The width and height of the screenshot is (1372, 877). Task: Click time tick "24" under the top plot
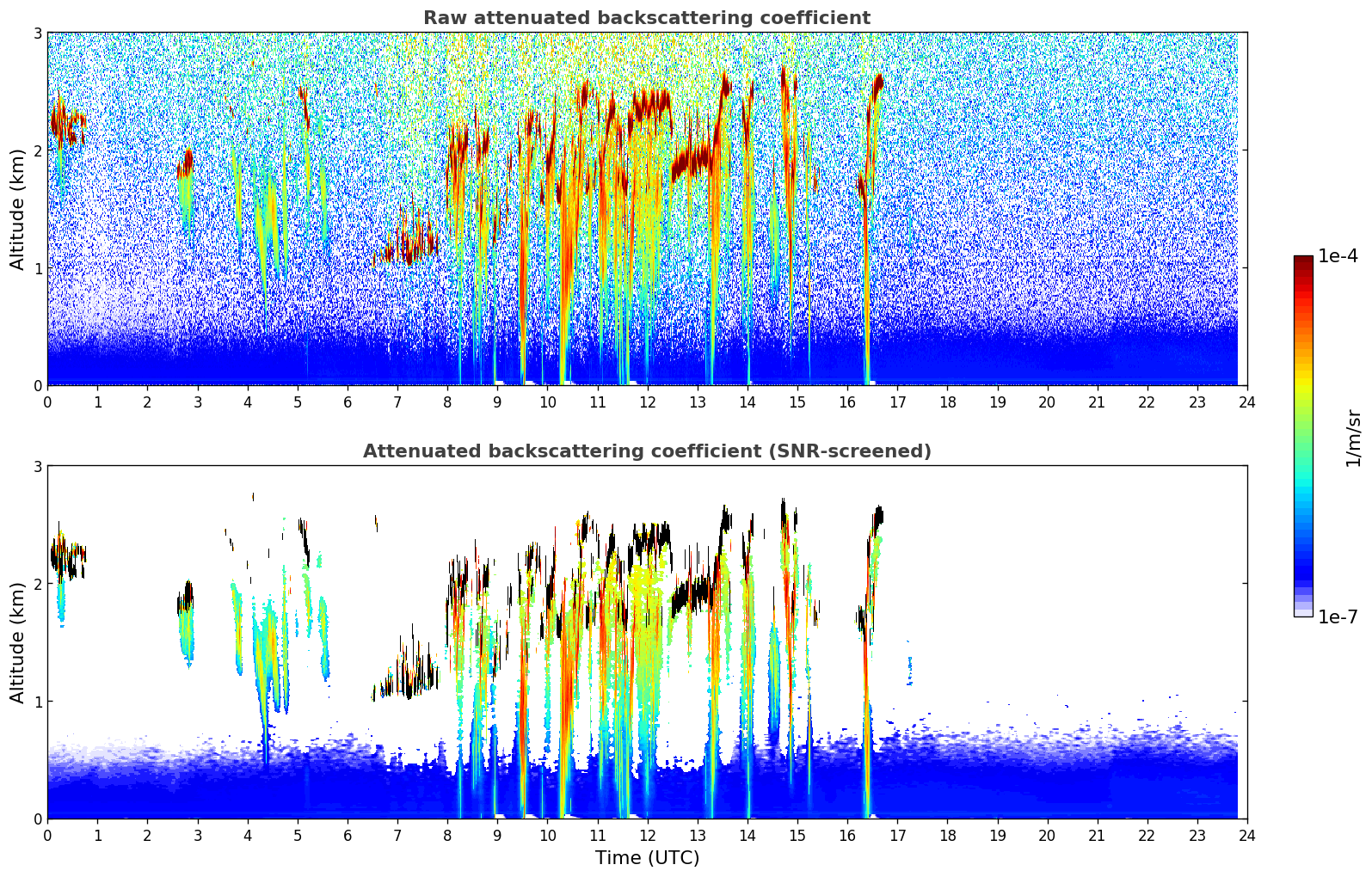click(x=1247, y=402)
